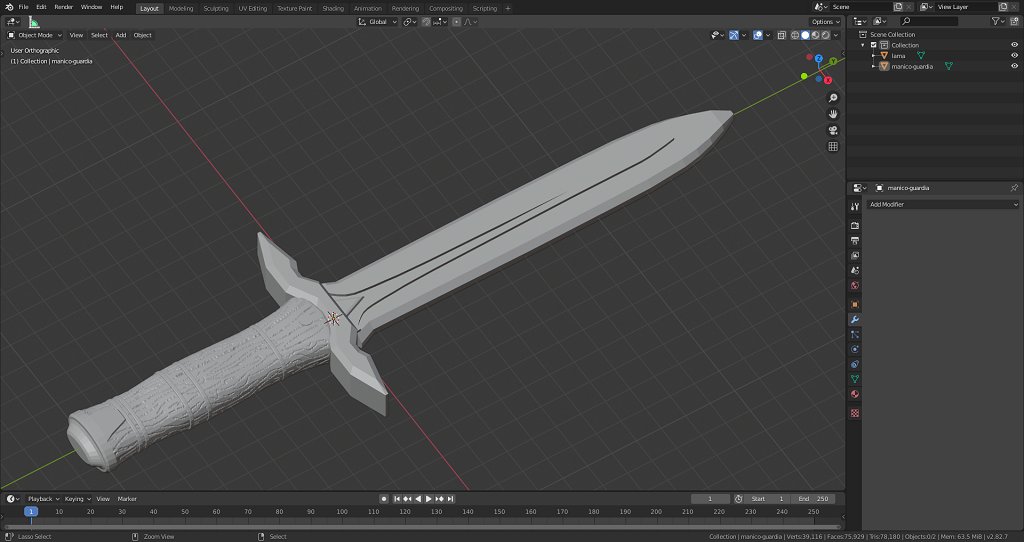Hide the manico-guardia object in the outliner
This screenshot has height=542, width=1024.
click(1015, 66)
